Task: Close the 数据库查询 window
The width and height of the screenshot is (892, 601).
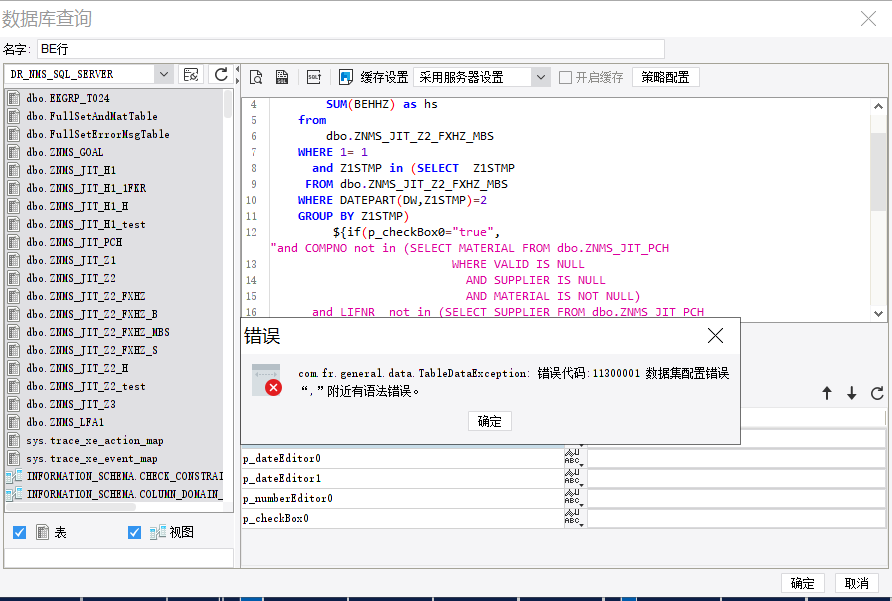Action: coord(868,19)
